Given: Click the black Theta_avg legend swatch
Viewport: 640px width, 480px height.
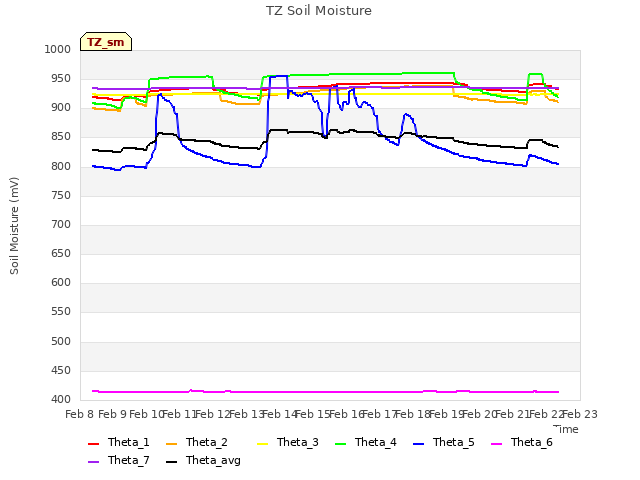Looking at the screenshot, I should [x=171, y=462].
